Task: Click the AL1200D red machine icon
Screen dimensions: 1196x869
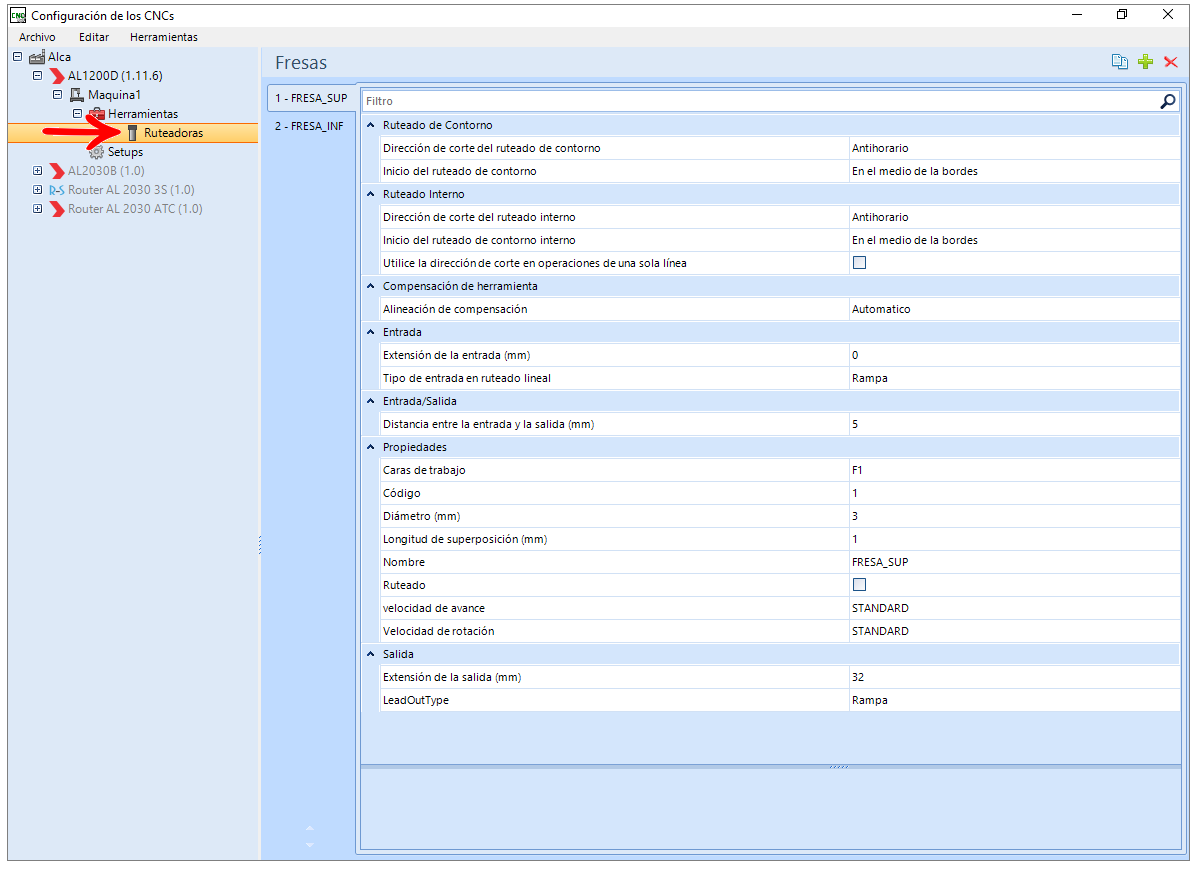Action: pos(57,76)
